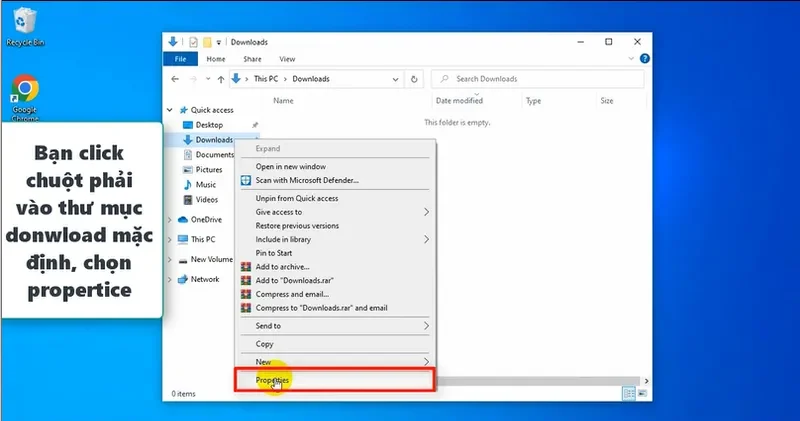Click Downloads in the address bar path
800x421 pixels.
[x=311, y=79]
